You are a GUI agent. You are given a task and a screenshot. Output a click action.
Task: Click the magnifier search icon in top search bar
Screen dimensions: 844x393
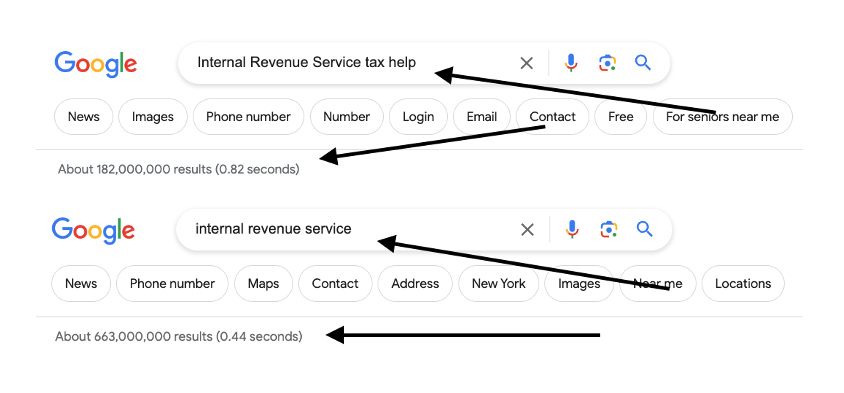[643, 63]
